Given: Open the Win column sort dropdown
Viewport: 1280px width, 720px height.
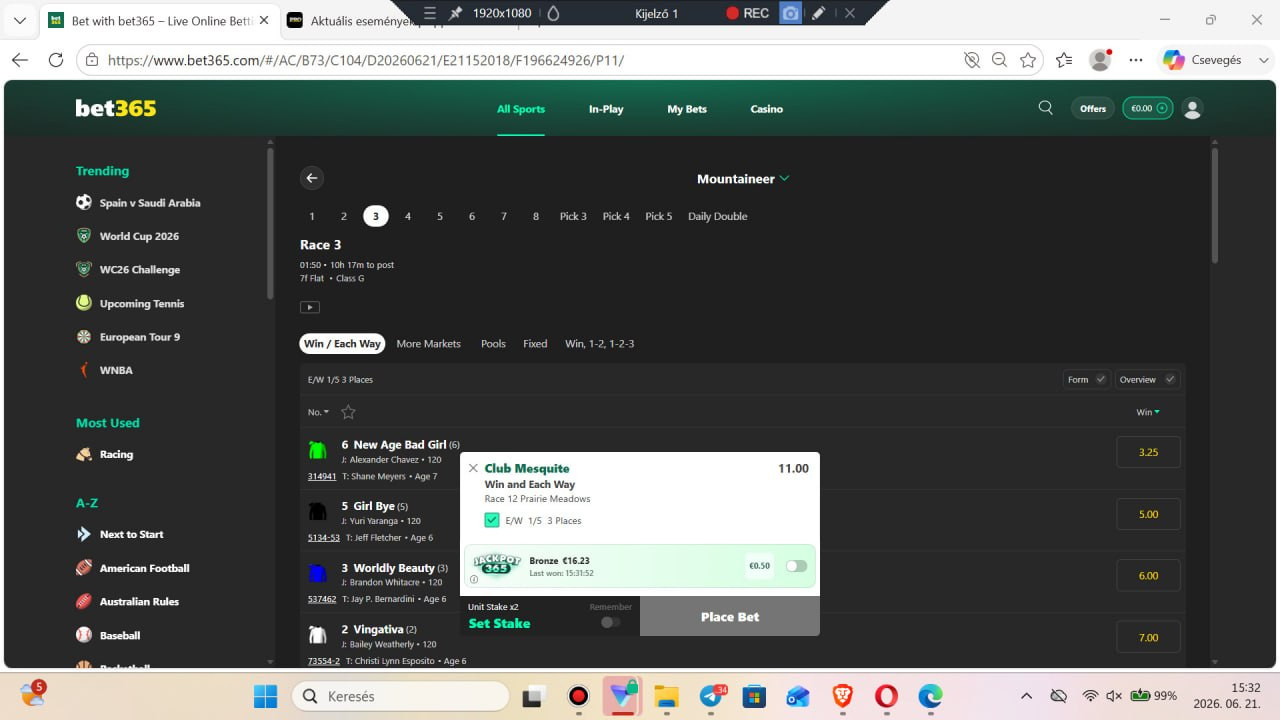Looking at the screenshot, I should (1148, 412).
